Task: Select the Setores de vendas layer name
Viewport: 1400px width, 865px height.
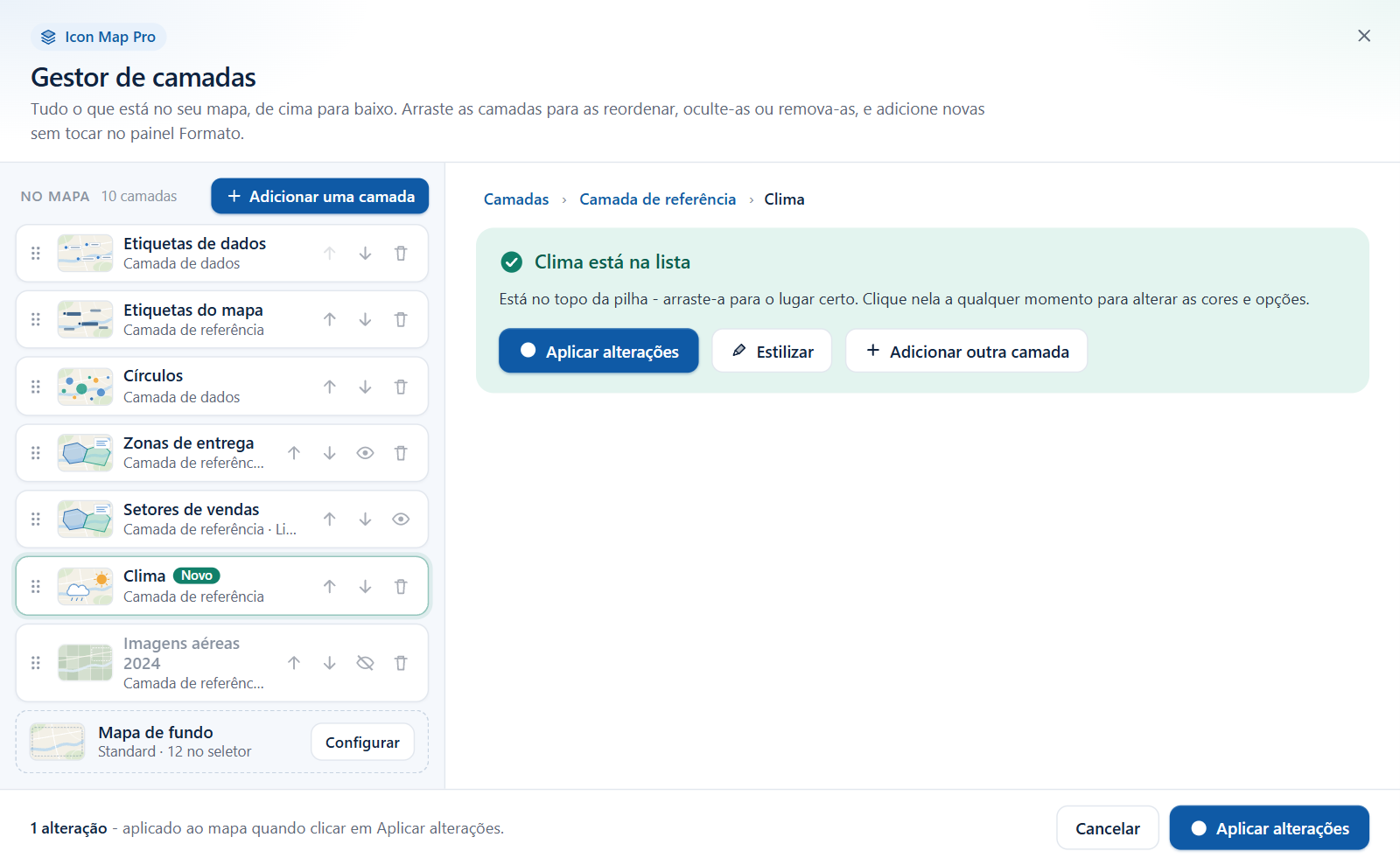Action: tap(191, 510)
